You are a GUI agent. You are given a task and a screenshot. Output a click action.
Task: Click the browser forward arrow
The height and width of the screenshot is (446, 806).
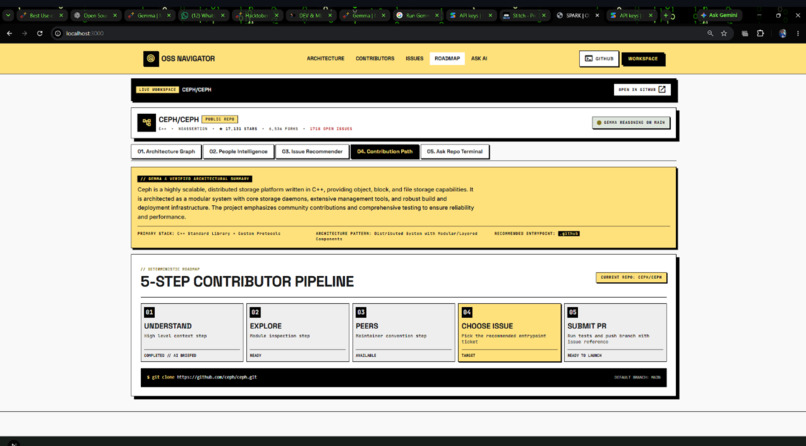coord(24,33)
